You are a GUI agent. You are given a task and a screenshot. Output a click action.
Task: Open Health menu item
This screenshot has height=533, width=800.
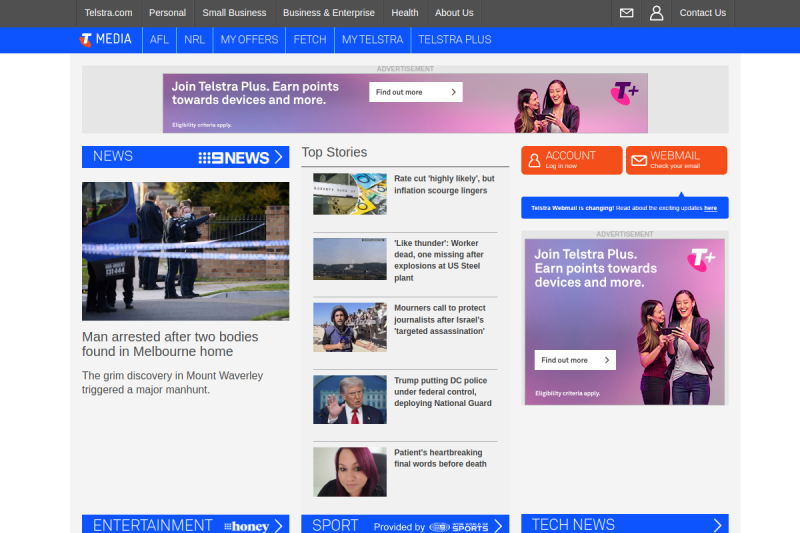(x=405, y=13)
